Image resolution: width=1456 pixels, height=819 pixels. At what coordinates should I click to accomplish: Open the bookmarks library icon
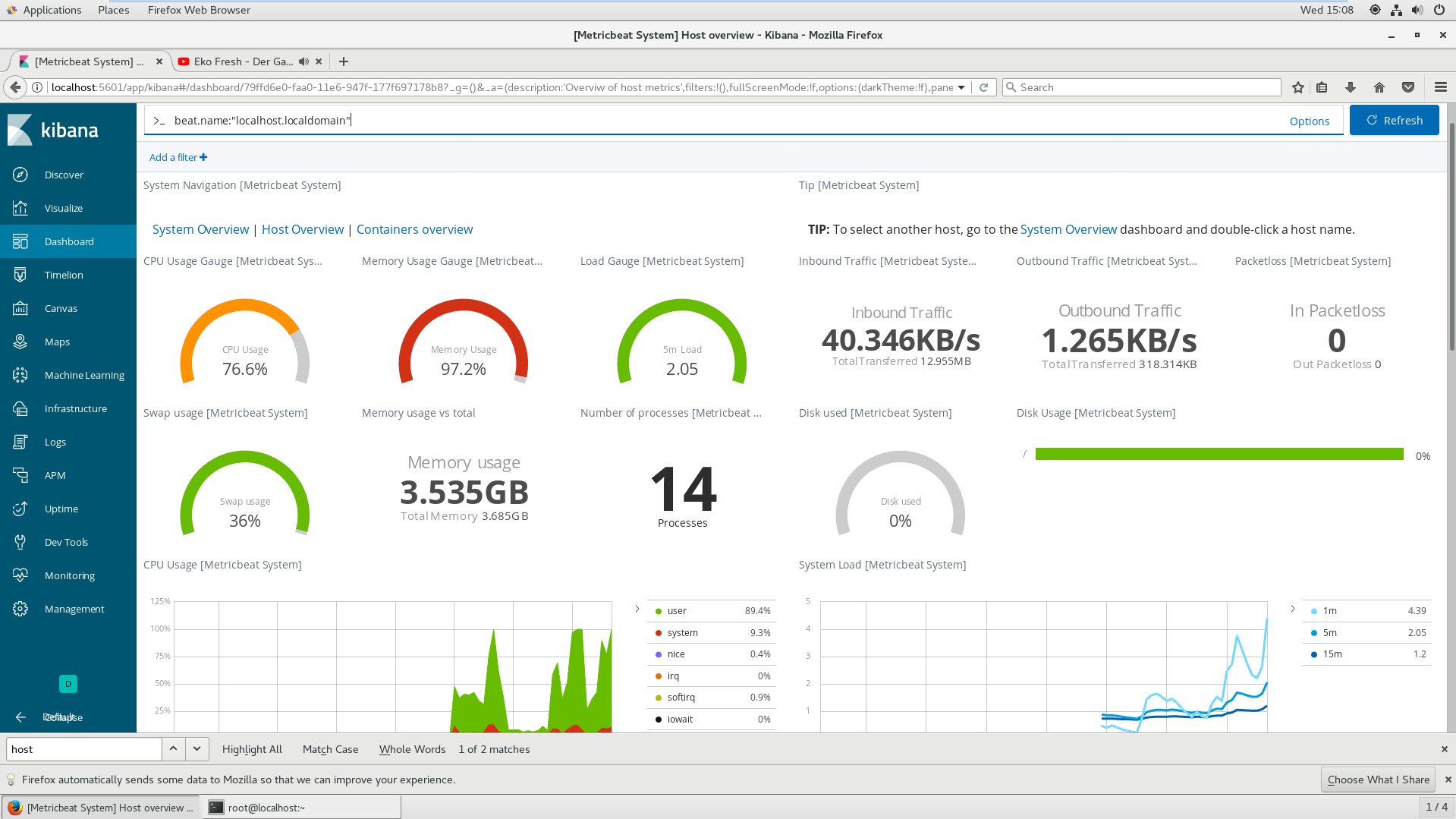point(1322,87)
